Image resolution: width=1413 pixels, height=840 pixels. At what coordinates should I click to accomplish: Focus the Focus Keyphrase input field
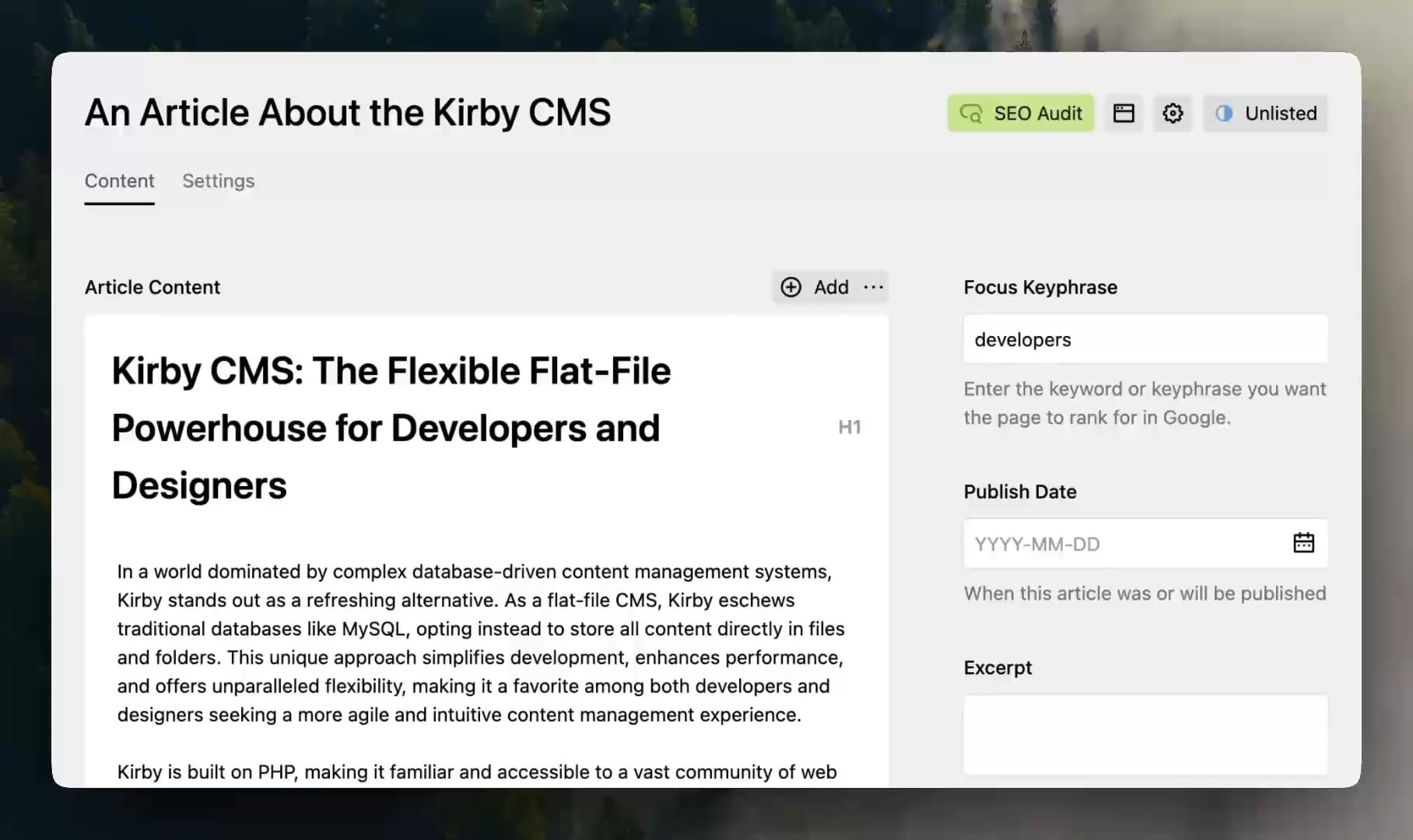point(1145,340)
